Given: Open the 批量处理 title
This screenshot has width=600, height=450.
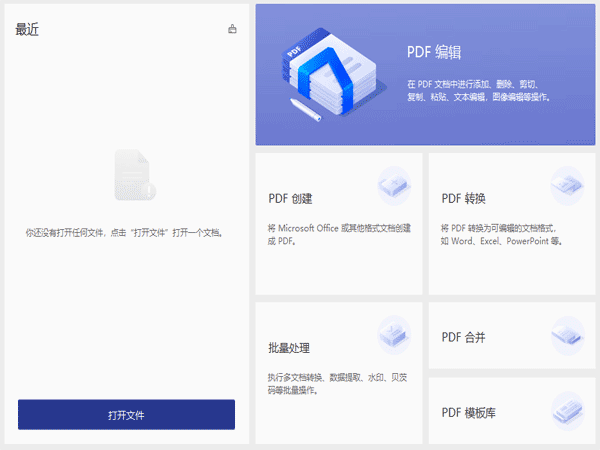Looking at the screenshot, I should (x=289, y=348).
